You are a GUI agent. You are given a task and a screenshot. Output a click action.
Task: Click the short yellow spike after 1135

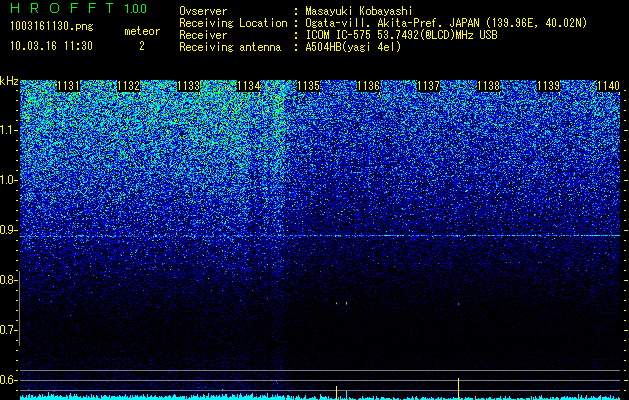[x=336, y=392]
